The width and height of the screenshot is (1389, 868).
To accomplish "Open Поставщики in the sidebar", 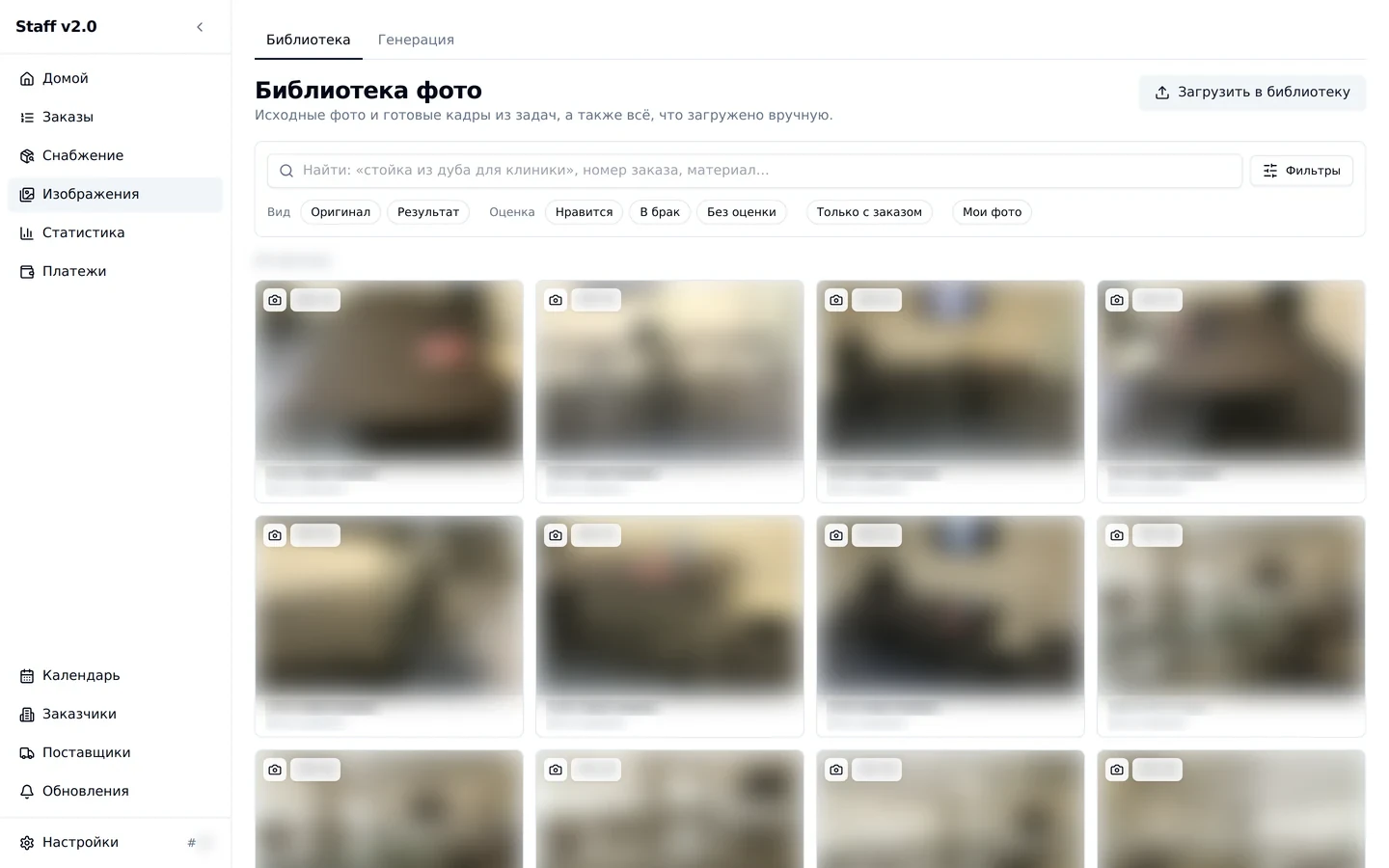I will tap(115, 753).
